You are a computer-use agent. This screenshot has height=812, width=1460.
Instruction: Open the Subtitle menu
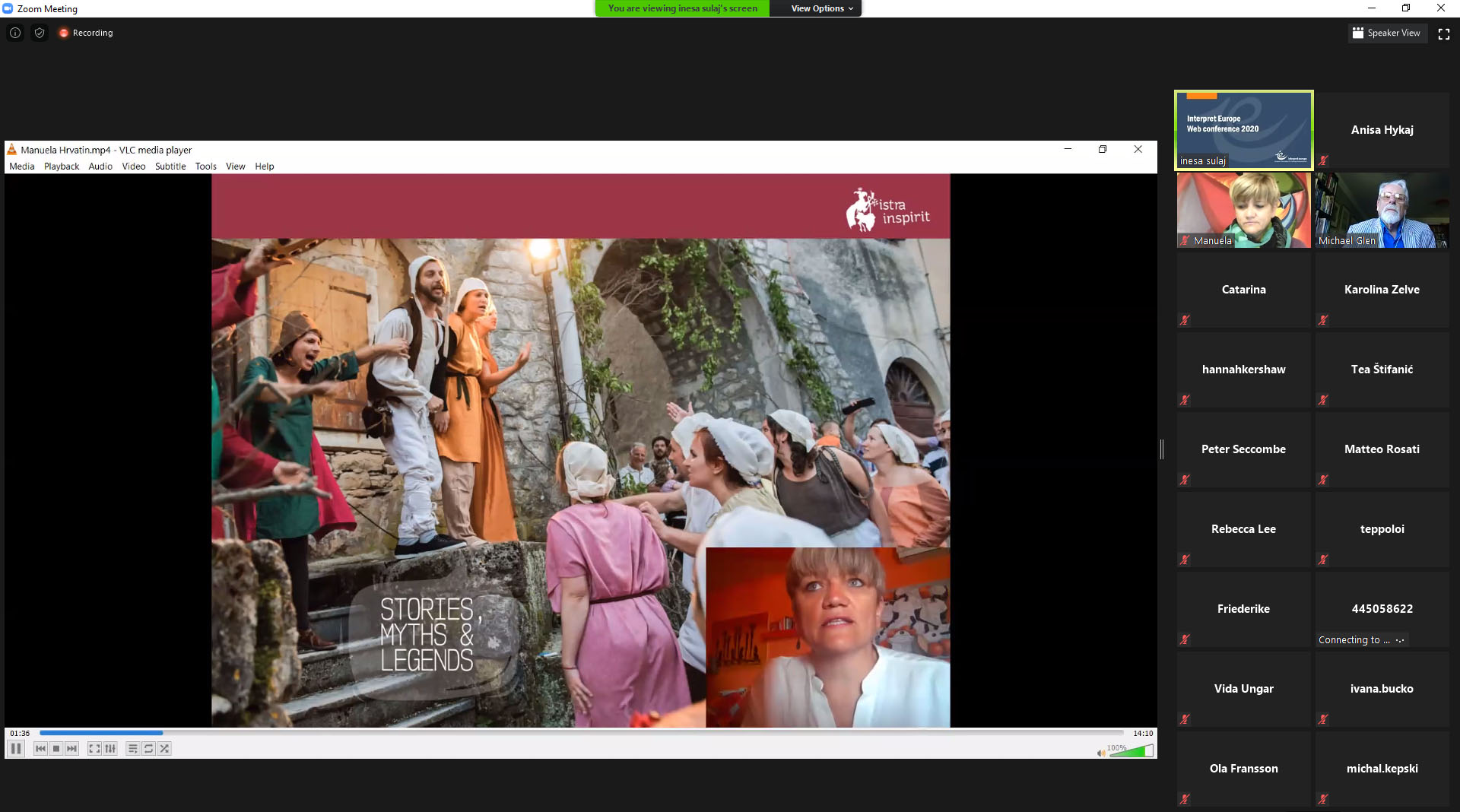point(170,167)
